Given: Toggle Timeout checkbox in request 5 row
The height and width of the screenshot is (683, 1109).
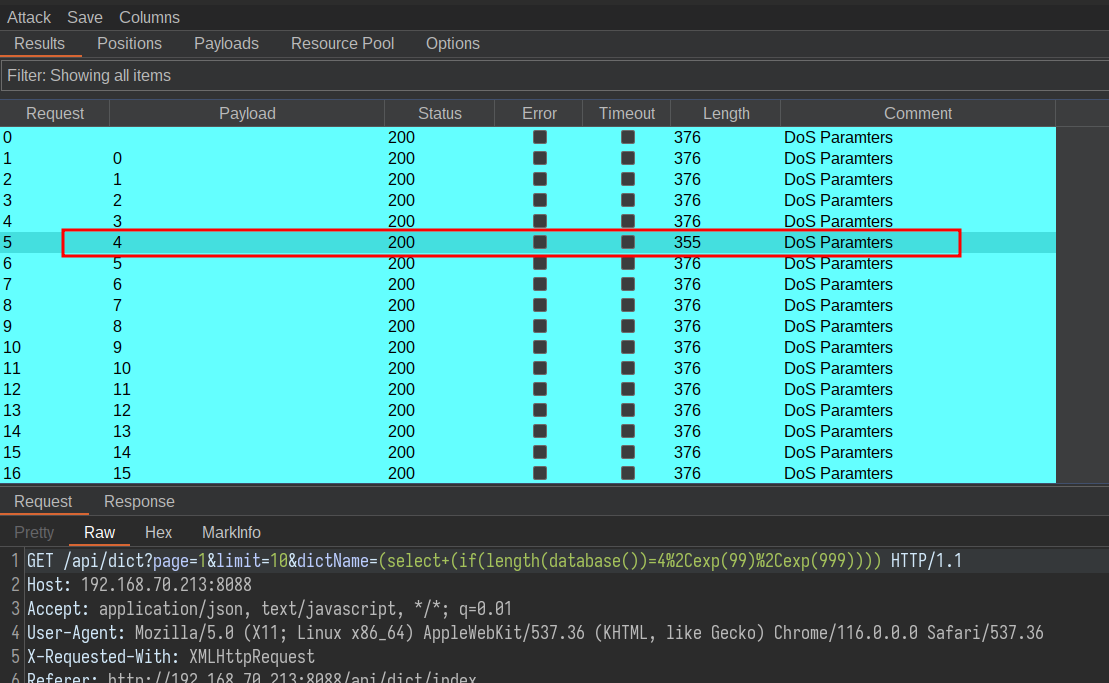Looking at the screenshot, I should 627,243.
